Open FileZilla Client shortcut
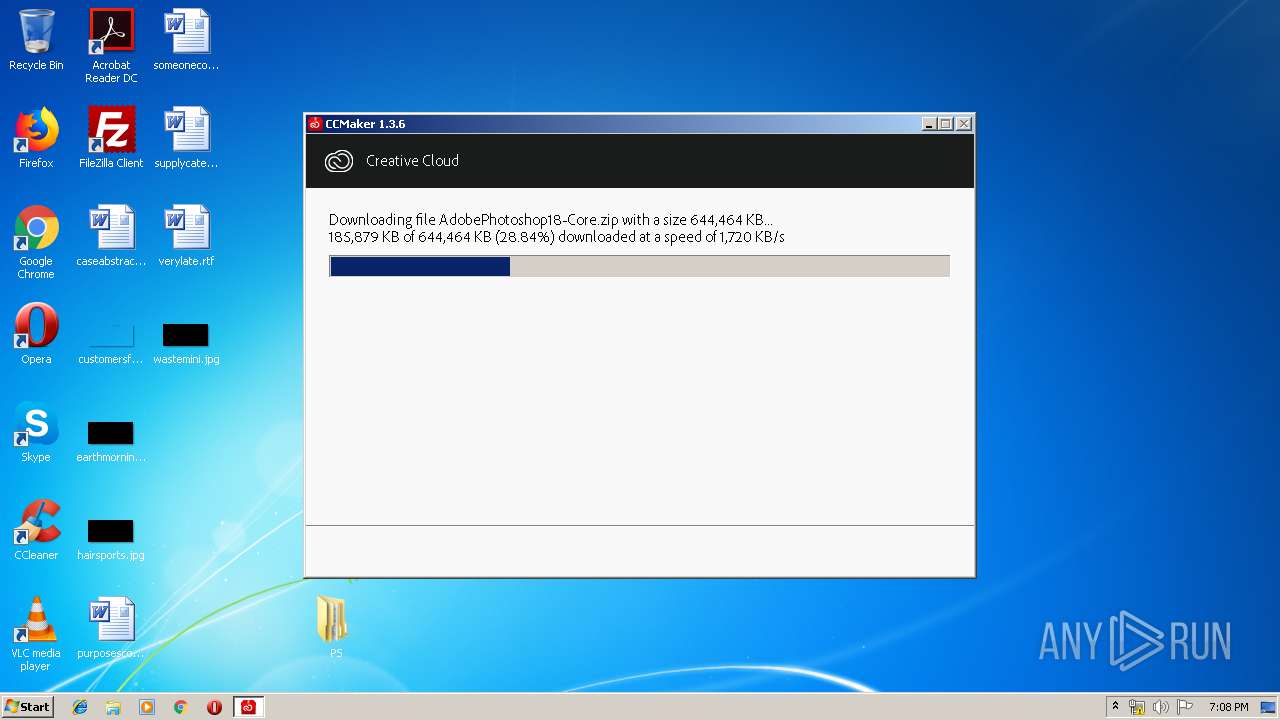 point(111,138)
